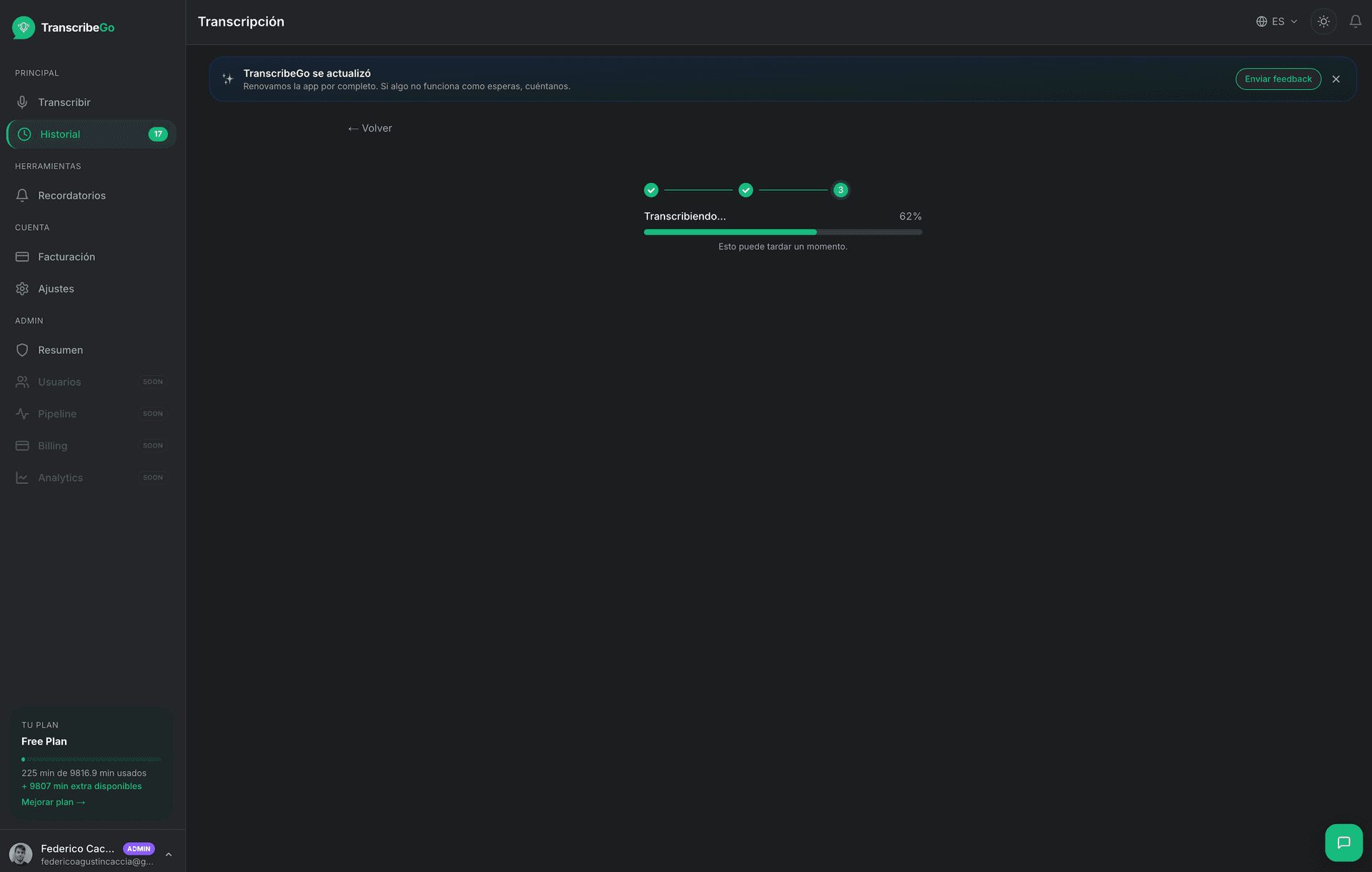Screen dimensions: 1372x872
Task: Click step 3 indicator in the progress stepper
Action: click(840, 190)
